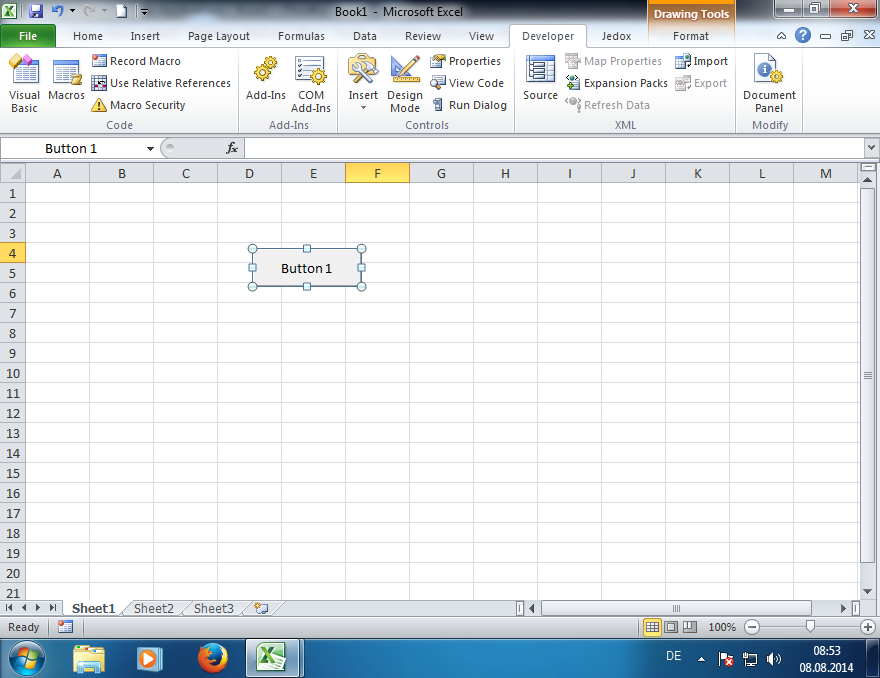Open the undo history dropdown arrow

[72, 11]
